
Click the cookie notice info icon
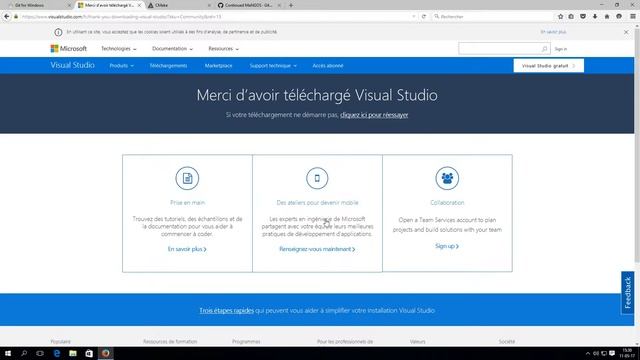pos(58,32)
